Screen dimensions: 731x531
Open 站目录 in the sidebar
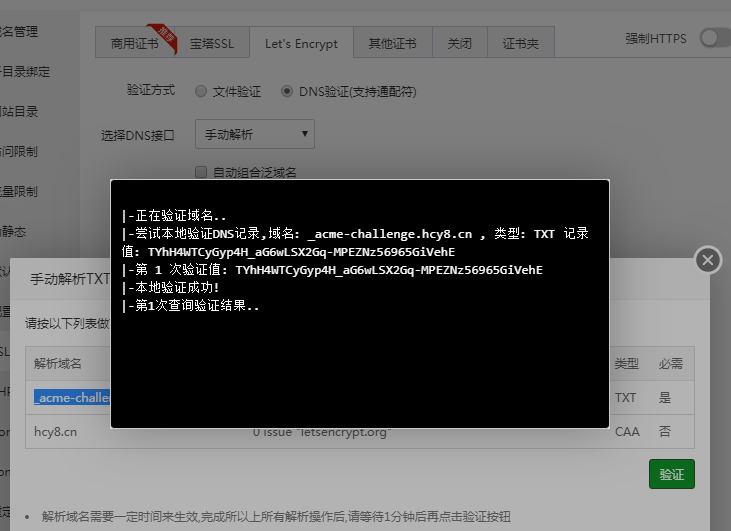[x=19, y=111]
